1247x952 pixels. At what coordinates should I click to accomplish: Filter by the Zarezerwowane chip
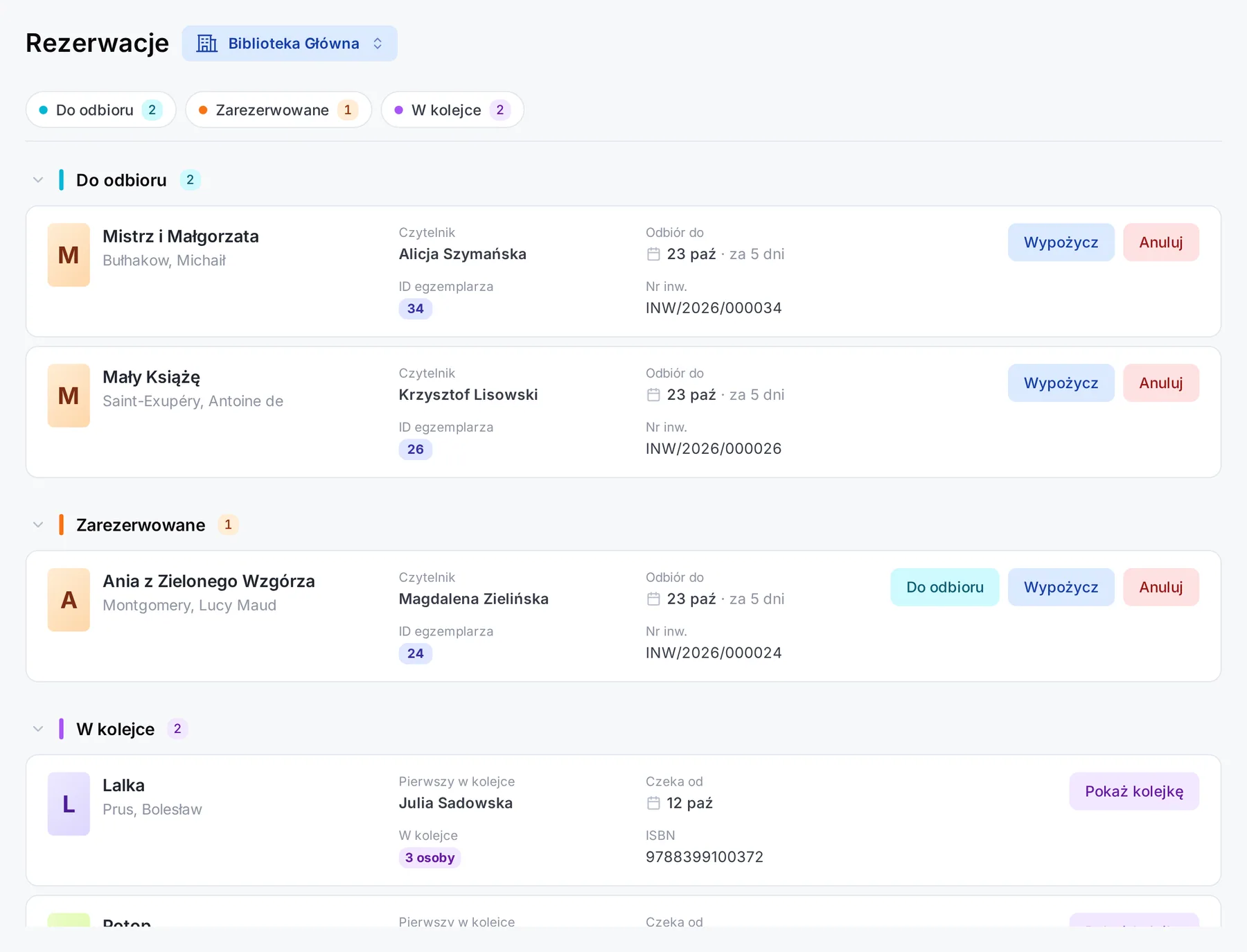278,110
